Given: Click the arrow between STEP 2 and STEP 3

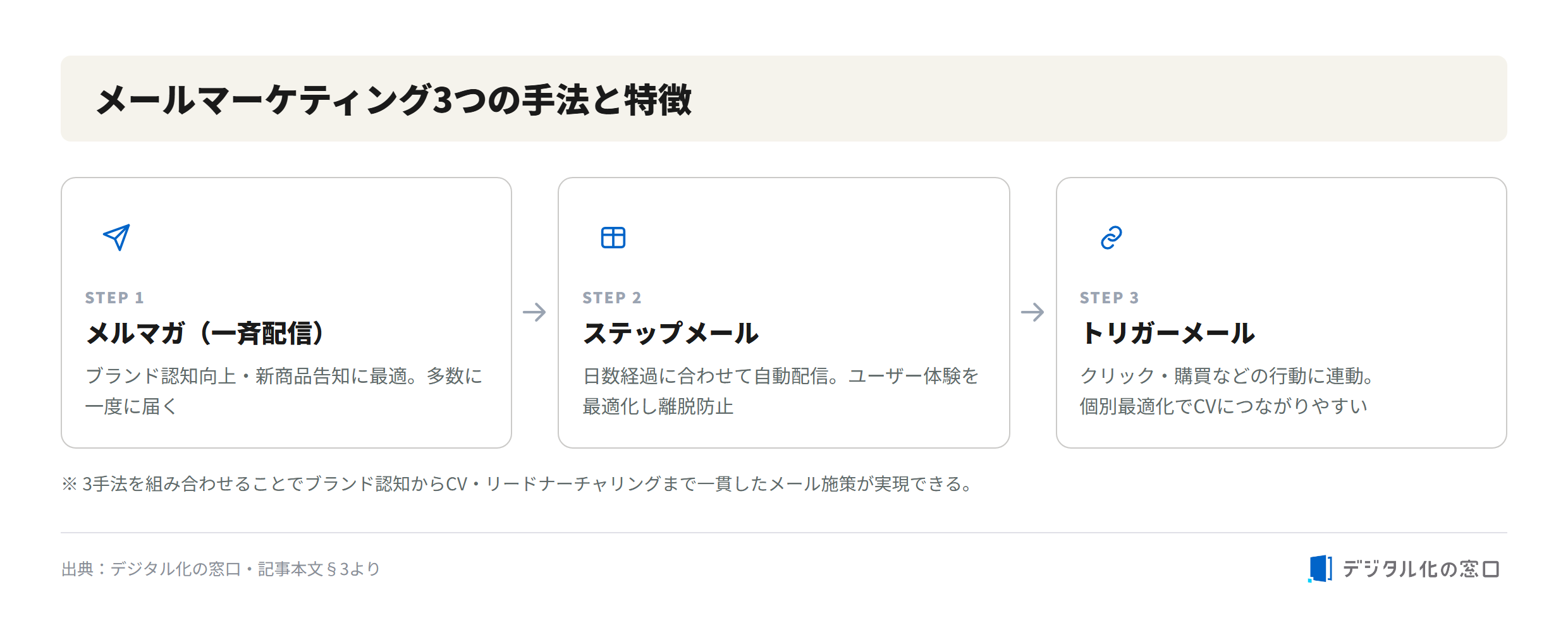Looking at the screenshot, I should (1032, 312).
